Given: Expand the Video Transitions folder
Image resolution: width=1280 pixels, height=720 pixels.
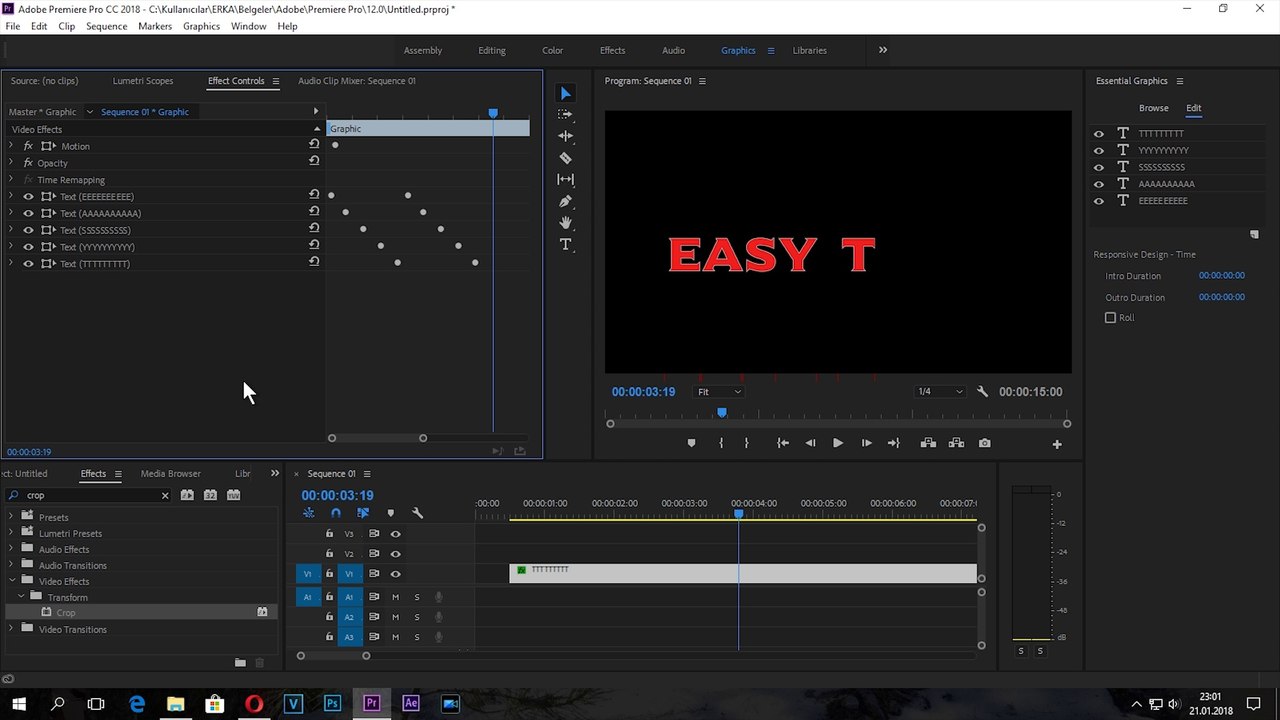Looking at the screenshot, I should point(12,629).
